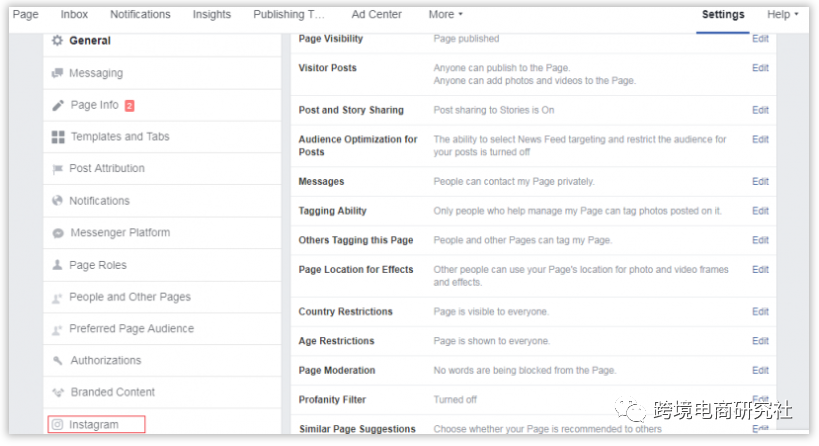
Task: Edit the Country Restrictions setting
Action: [x=760, y=312]
